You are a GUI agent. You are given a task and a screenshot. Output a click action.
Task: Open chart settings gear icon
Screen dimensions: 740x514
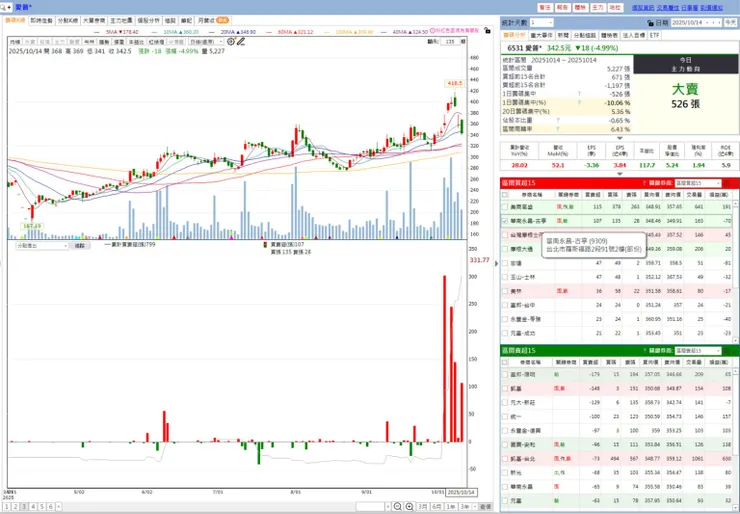231,42
